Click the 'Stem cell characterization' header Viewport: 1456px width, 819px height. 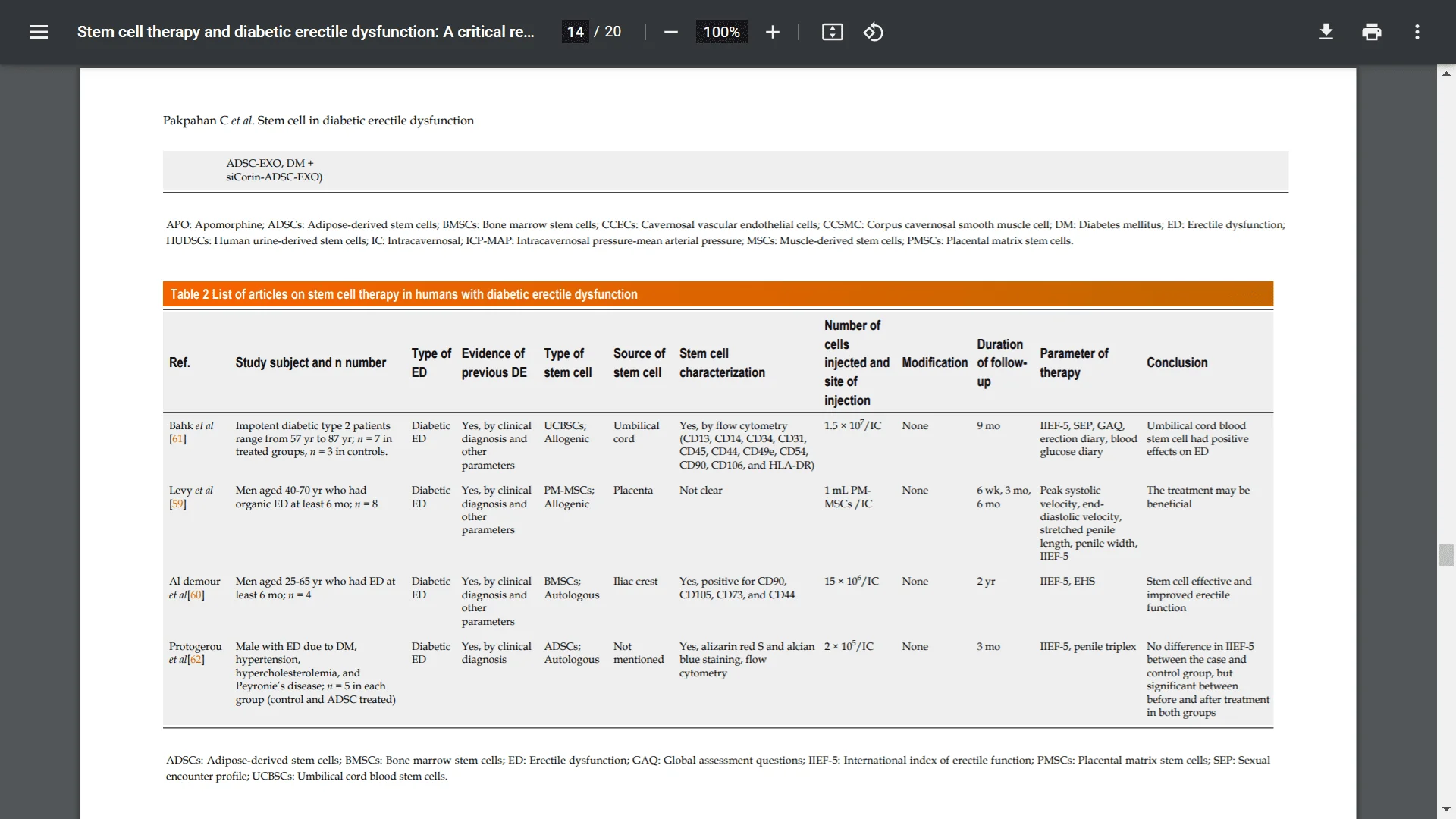pyautogui.click(x=722, y=362)
